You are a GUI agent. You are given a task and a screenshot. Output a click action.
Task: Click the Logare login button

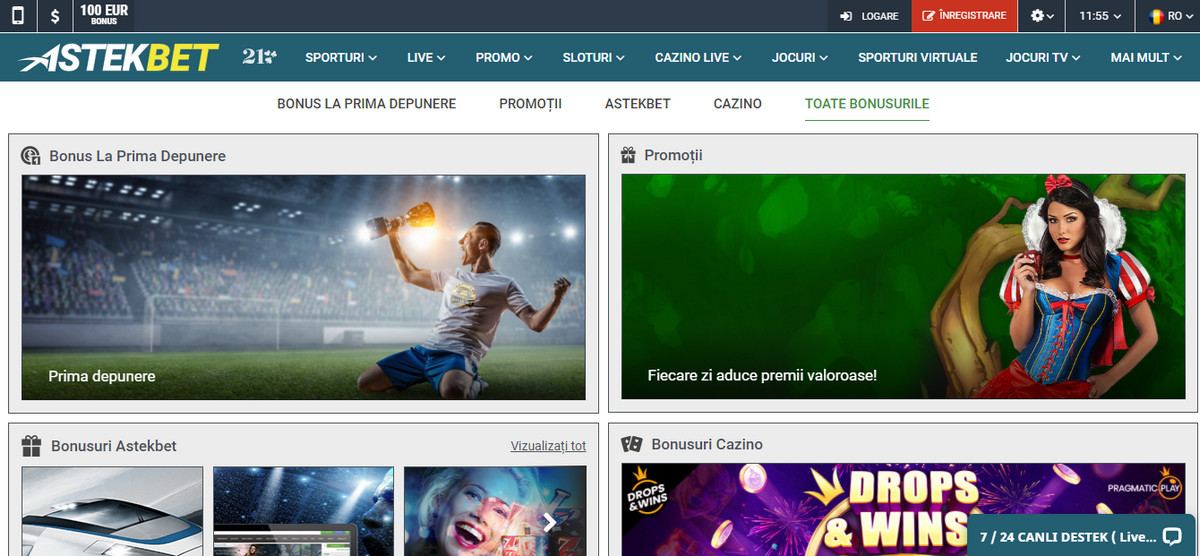coord(869,16)
